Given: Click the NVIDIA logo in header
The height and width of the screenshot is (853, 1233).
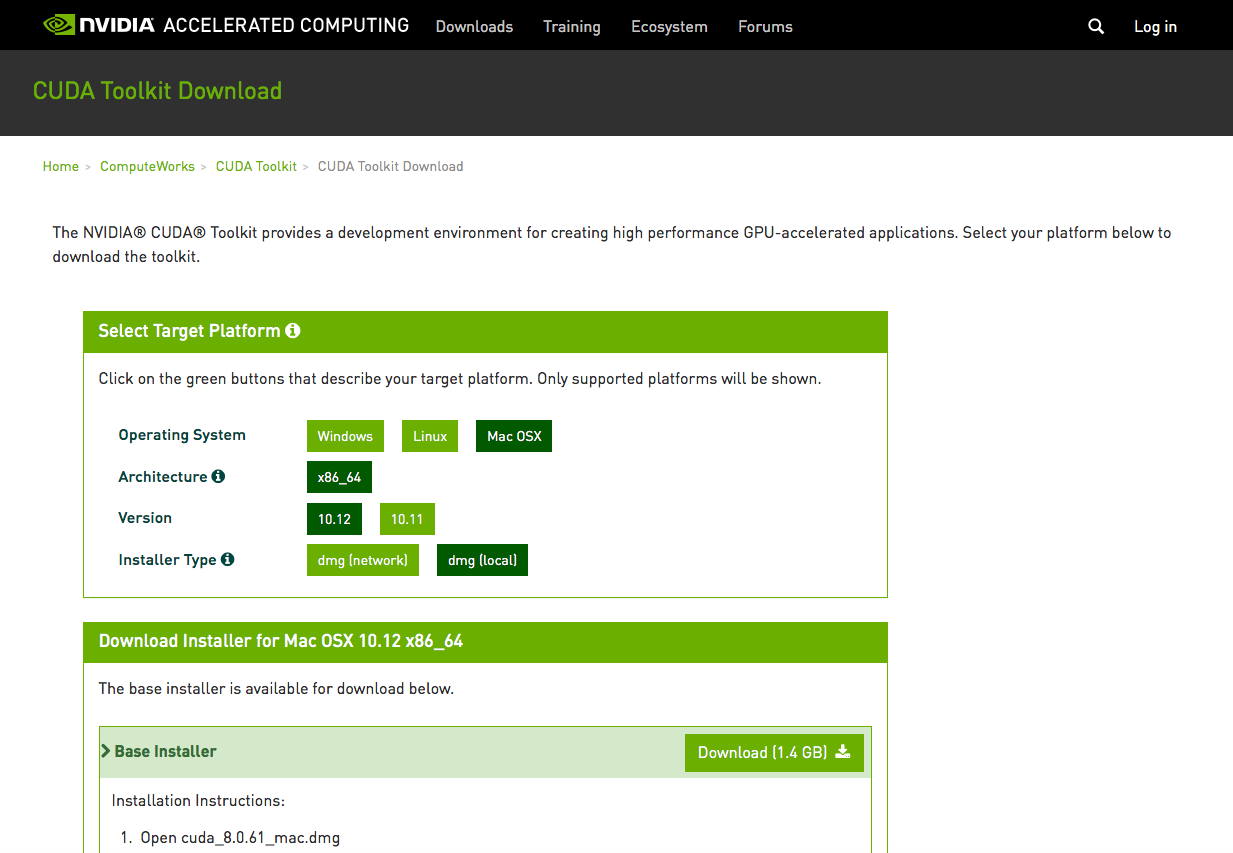Looking at the screenshot, I should 99,25.
